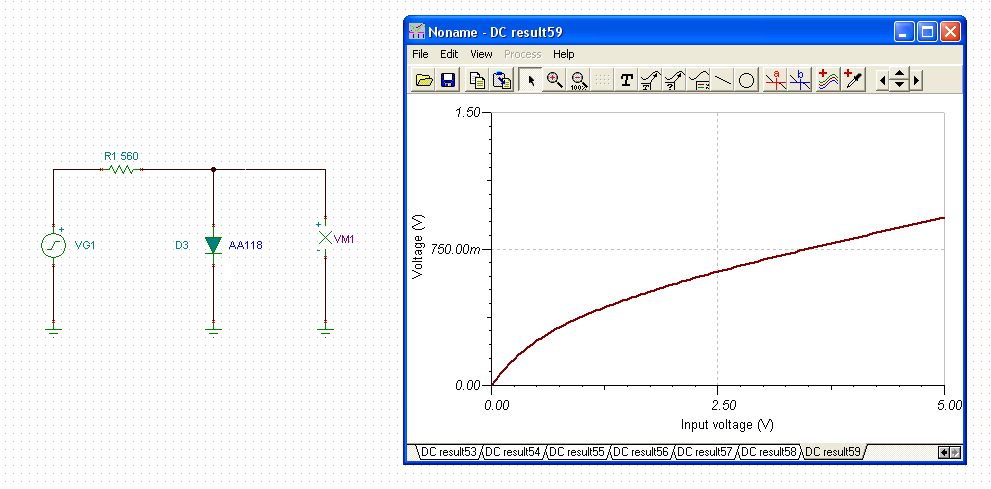Click the window system menu icon

[416, 32]
